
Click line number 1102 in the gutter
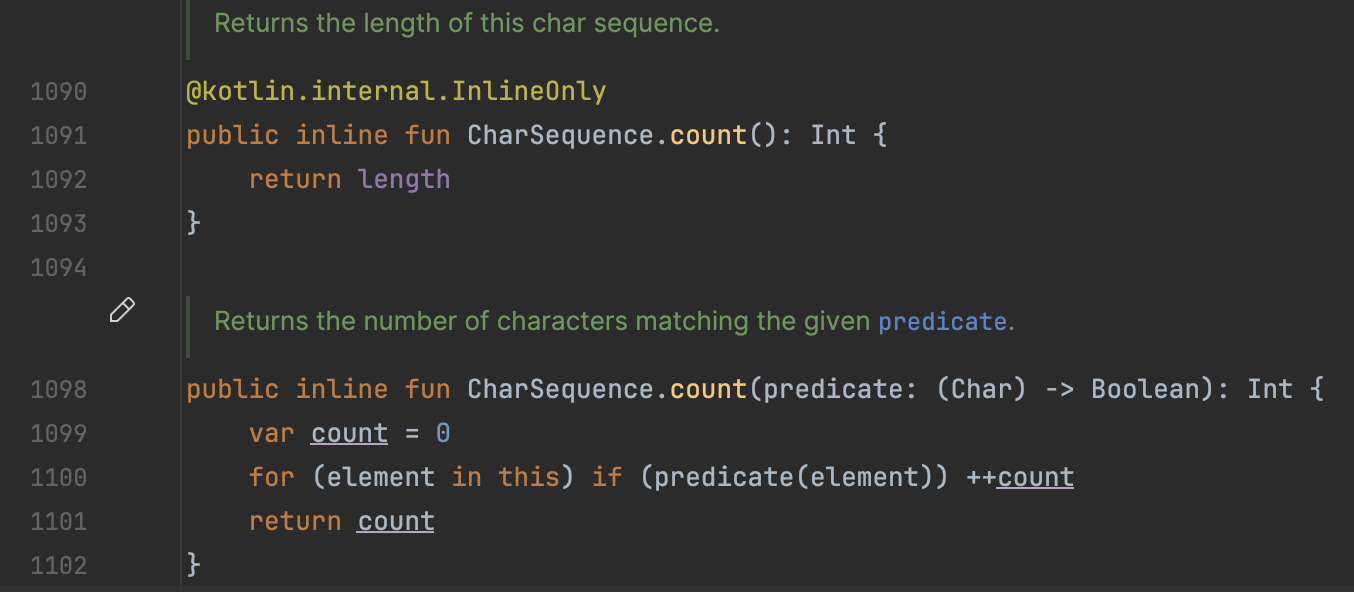(59, 565)
